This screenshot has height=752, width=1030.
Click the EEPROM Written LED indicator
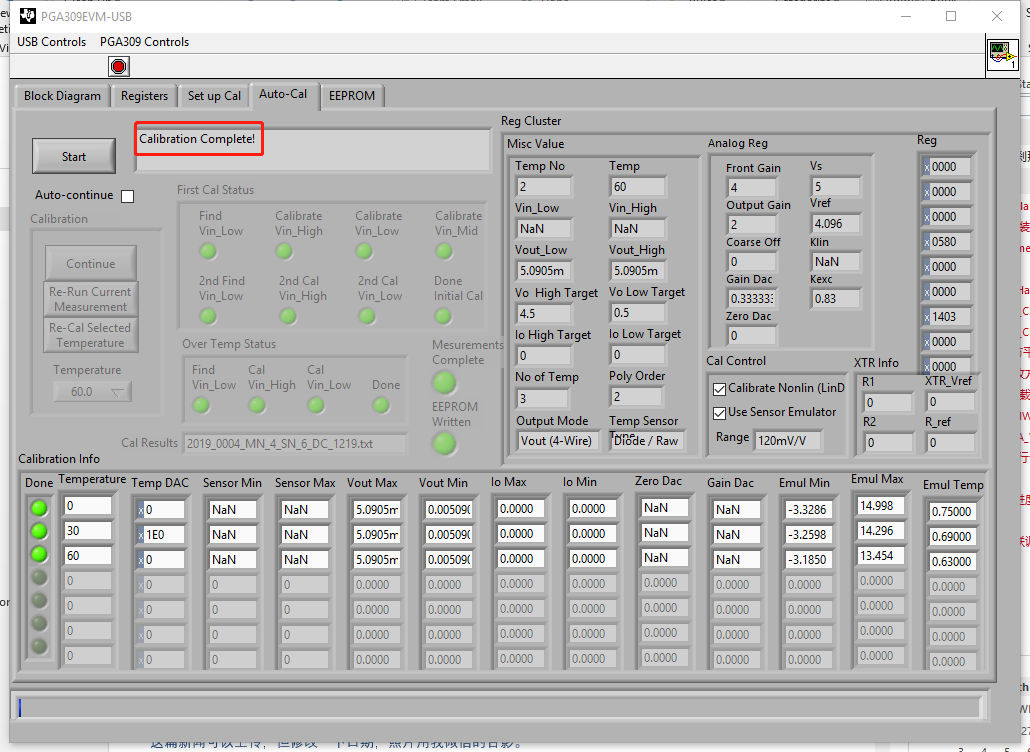click(x=444, y=443)
